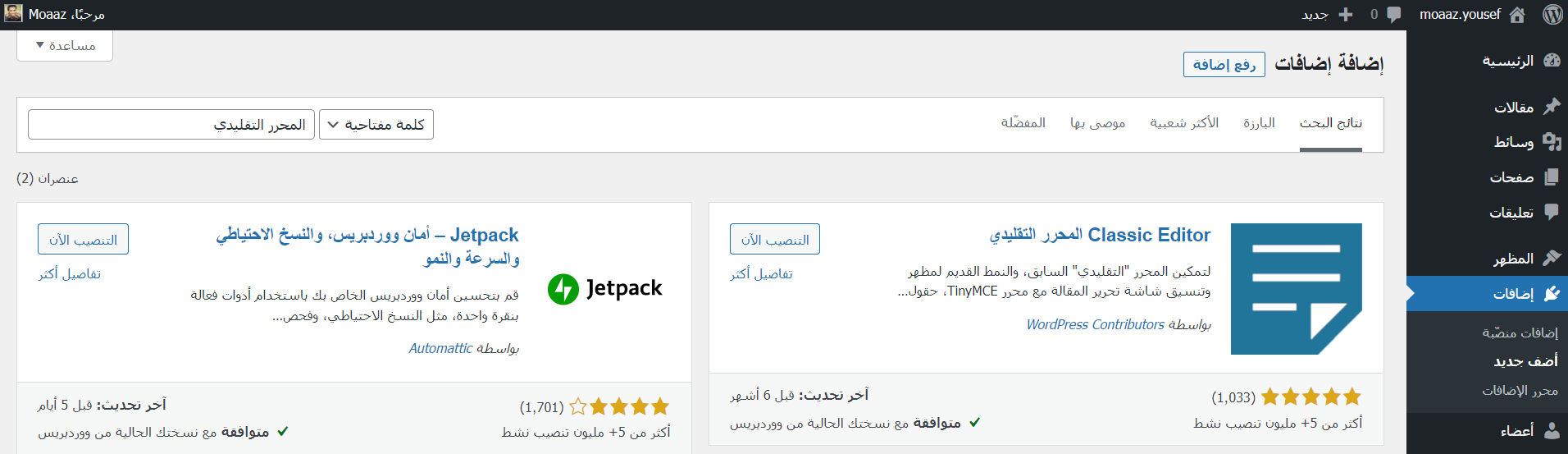
Task: Expand the Help (مساعدة) panel
Action: coord(65,46)
